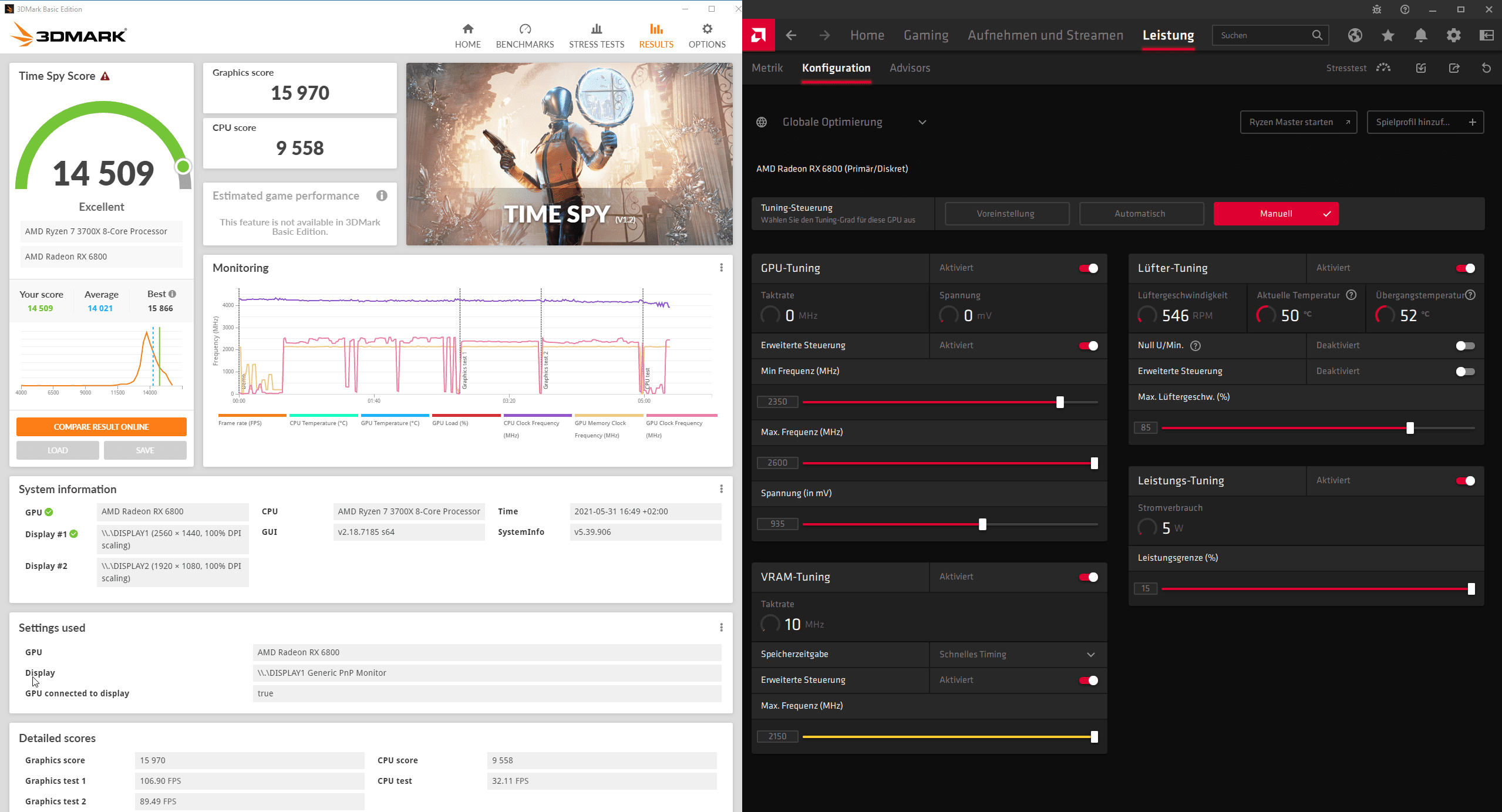This screenshot has height=812, width=1502.
Task: Go back in Radeon Software
Action: pyautogui.click(x=791, y=35)
